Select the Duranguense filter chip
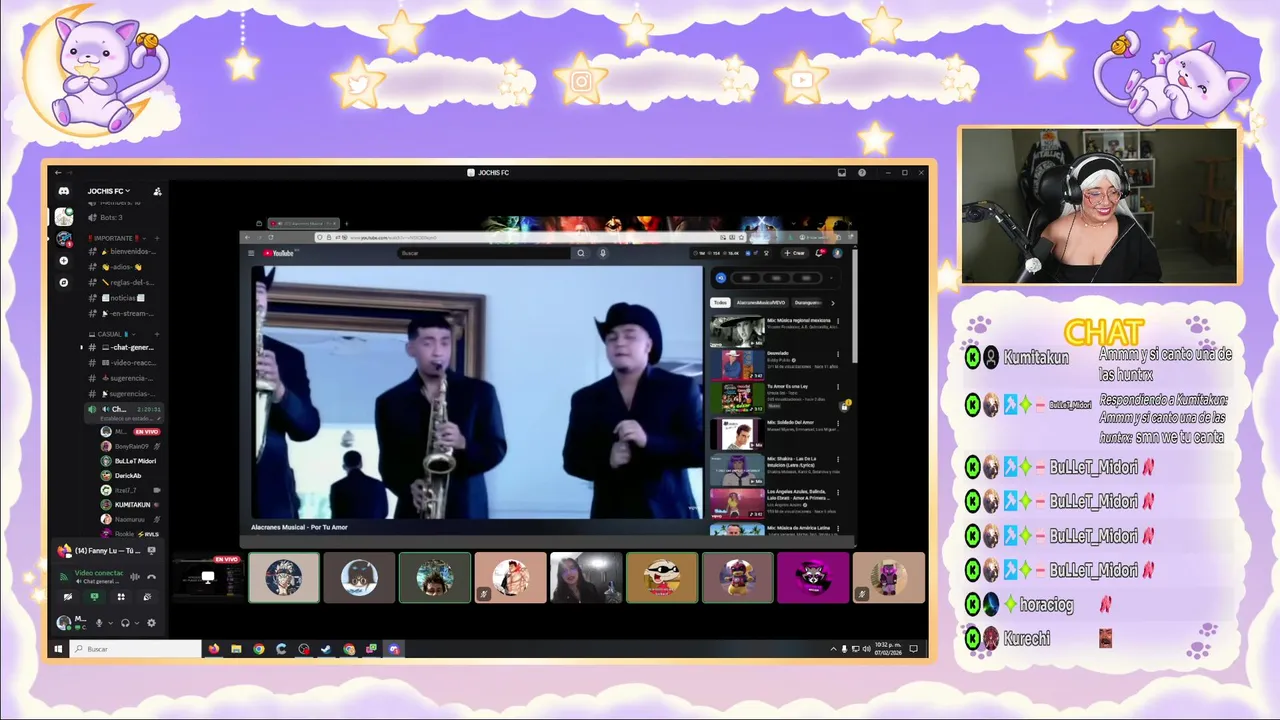Viewport: 1280px width, 720px height. tap(807, 302)
